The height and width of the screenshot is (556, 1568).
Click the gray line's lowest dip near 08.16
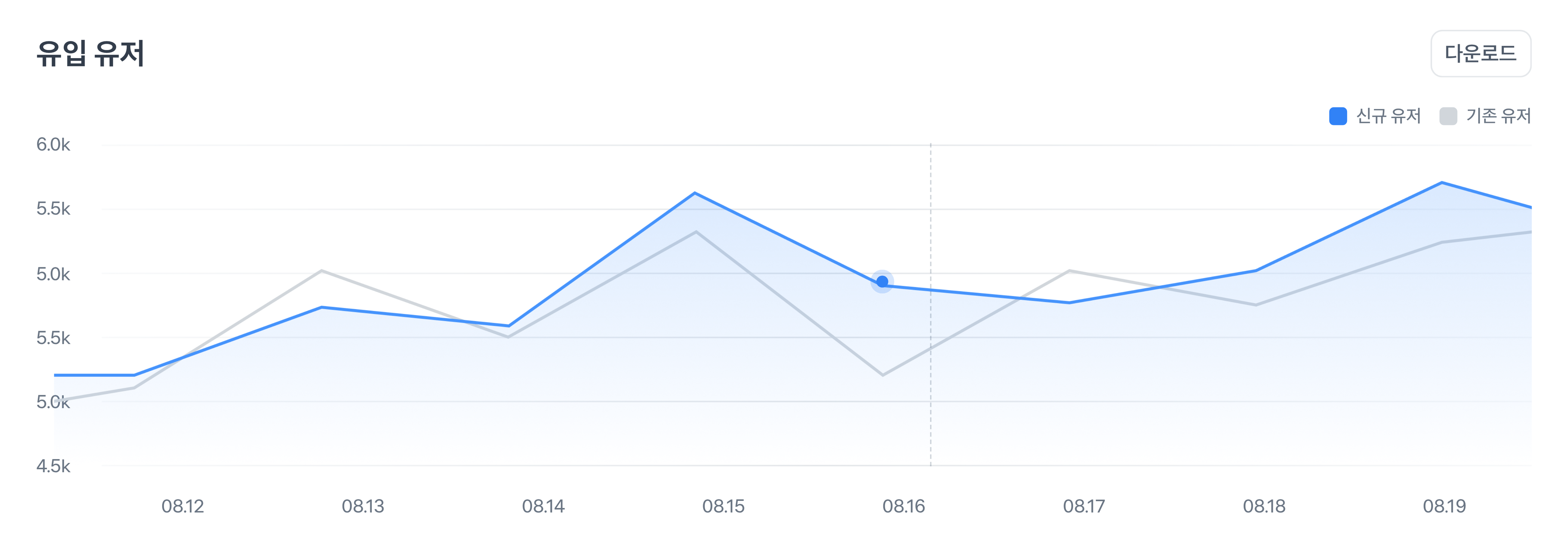883,375
